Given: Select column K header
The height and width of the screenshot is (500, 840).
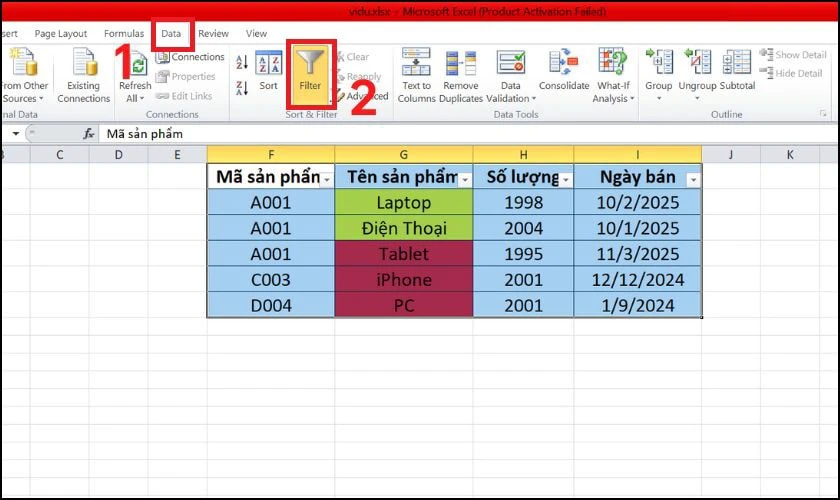Looking at the screenshot, I should [x=790, y=155].
